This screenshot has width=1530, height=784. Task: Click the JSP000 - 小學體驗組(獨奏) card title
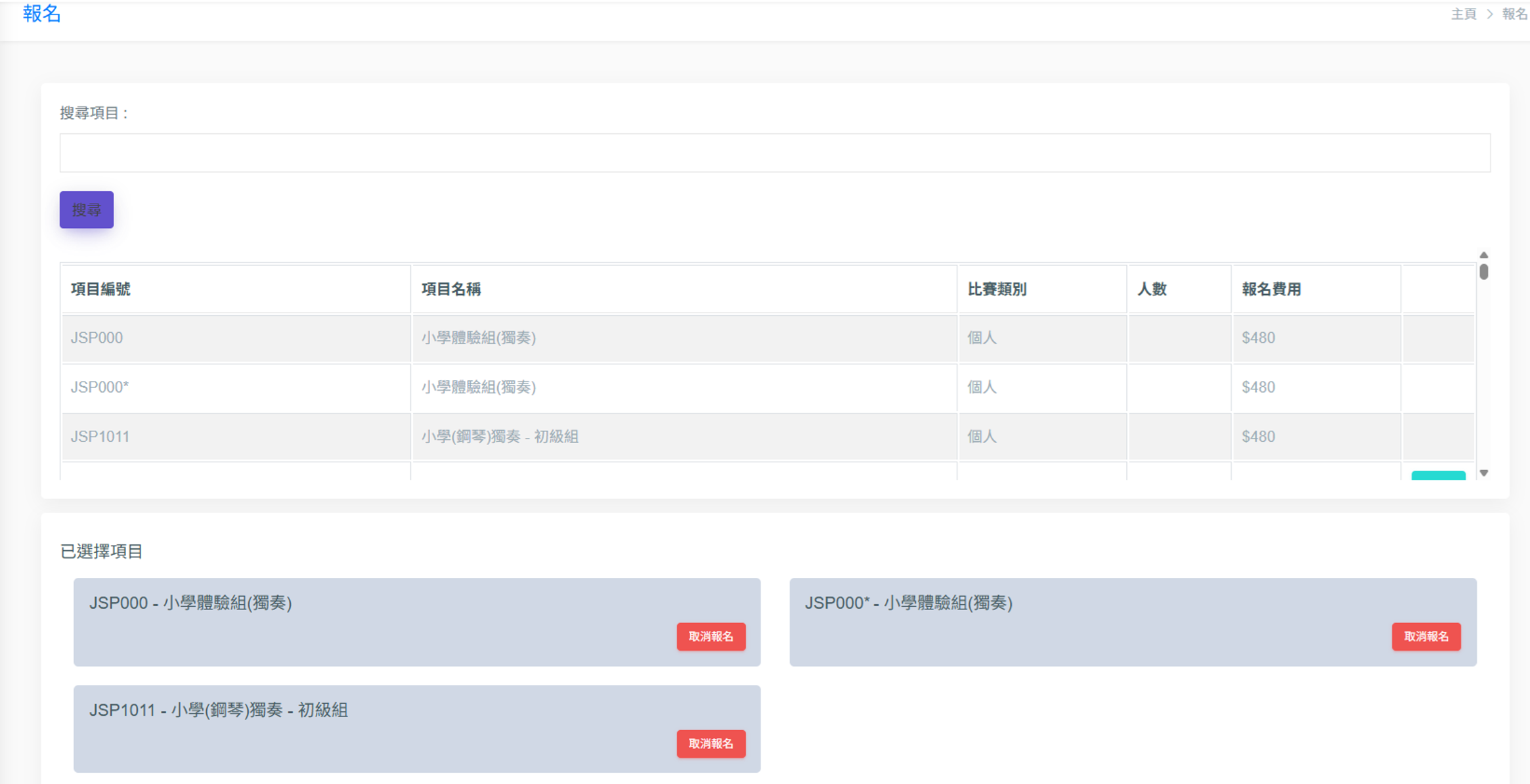tap(190, 603)
